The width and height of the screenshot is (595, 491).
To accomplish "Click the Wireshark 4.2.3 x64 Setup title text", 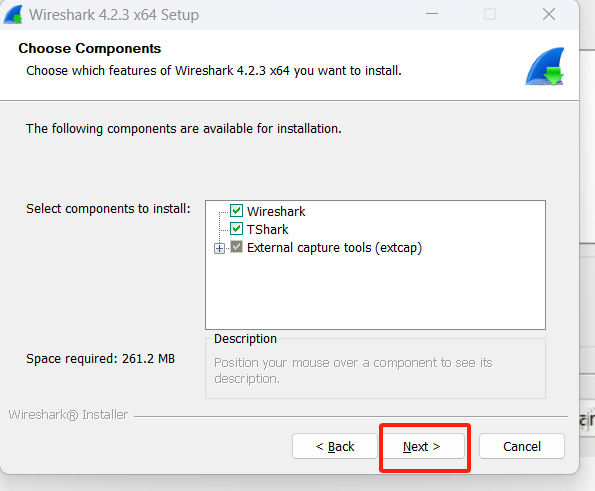I will [x=114, y=15].
